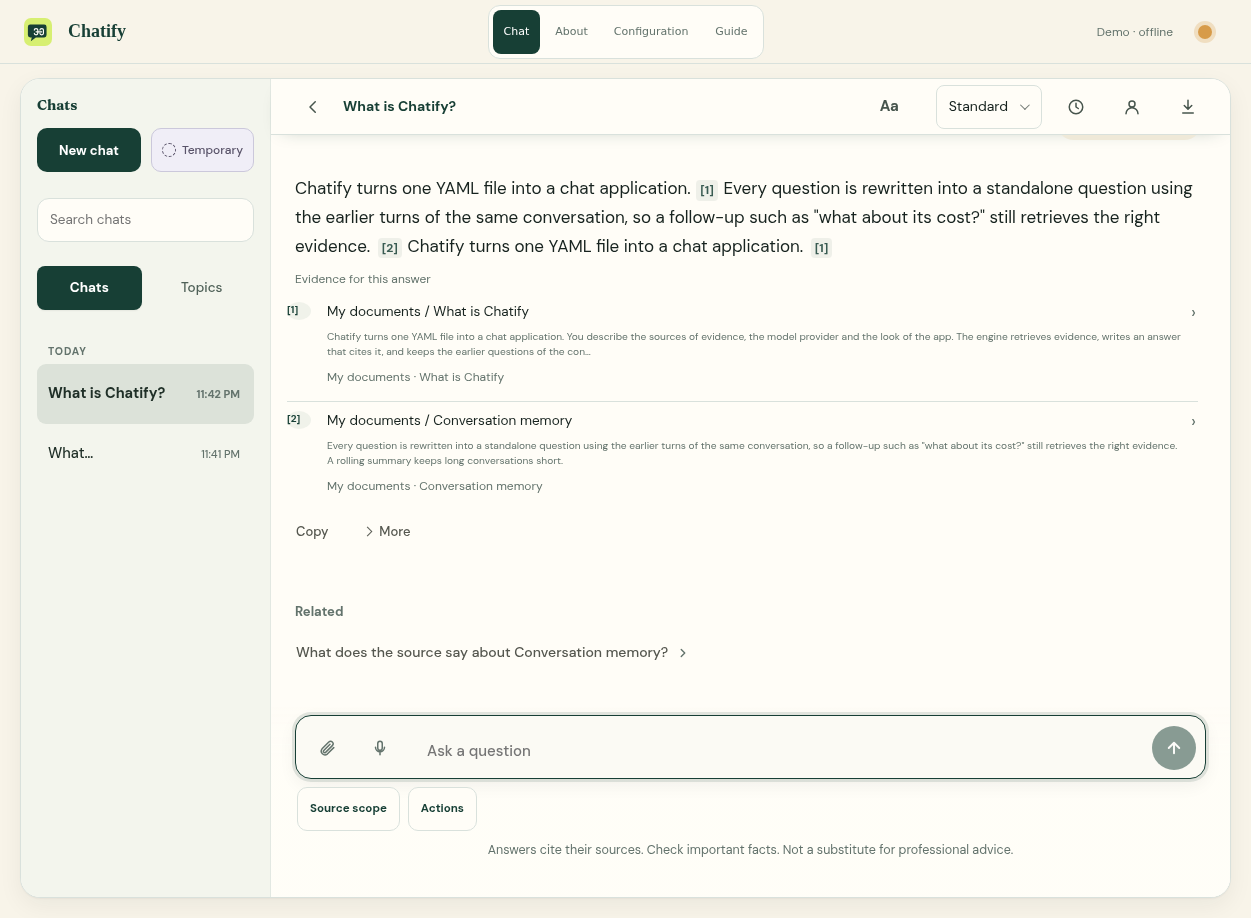The image size is (1251, 918).
Task: Click the [2] badge in evidence list
Action: tap(298, 419)
